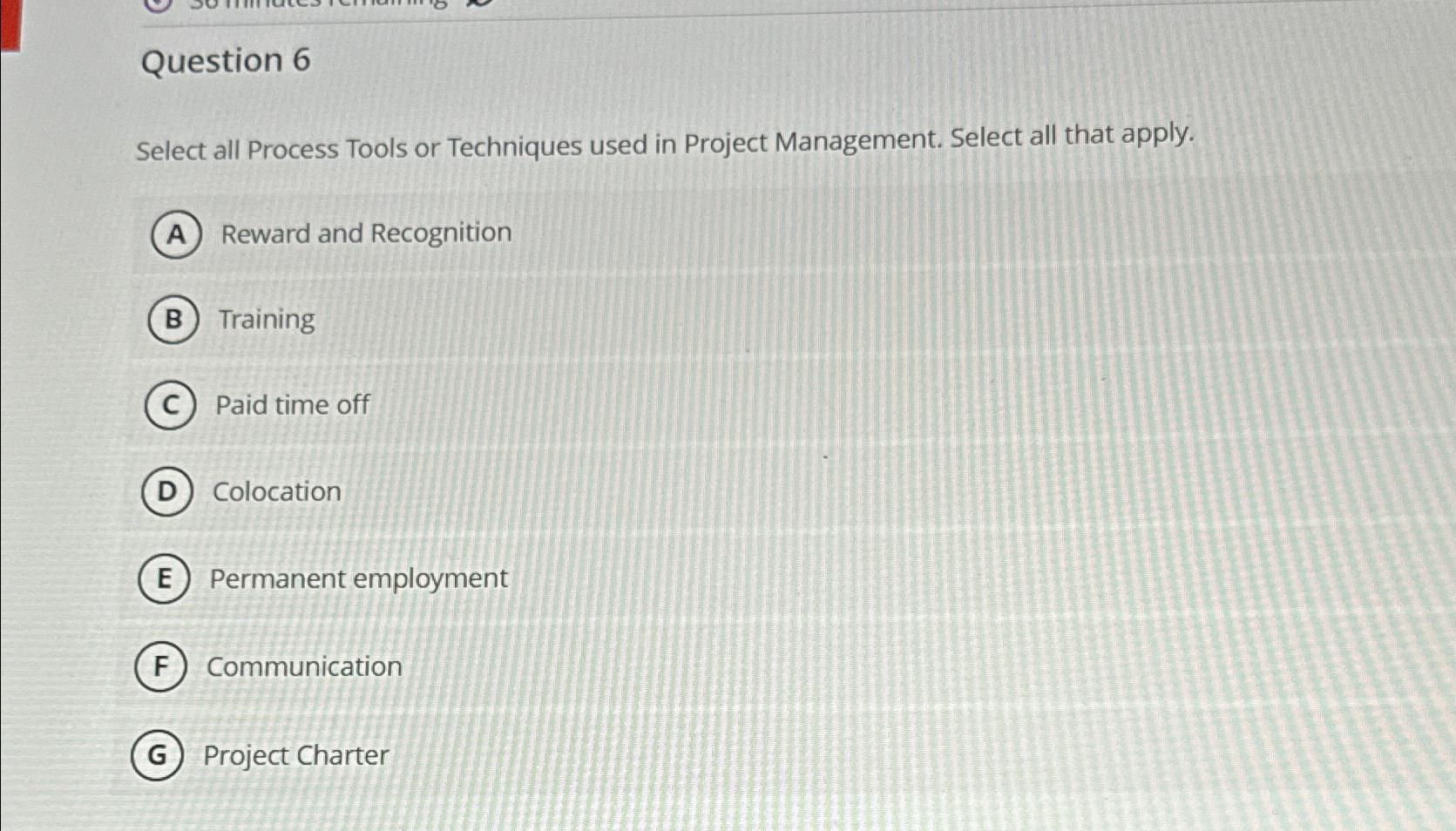Select the Colocation answer choice

(x=276, y=490)
